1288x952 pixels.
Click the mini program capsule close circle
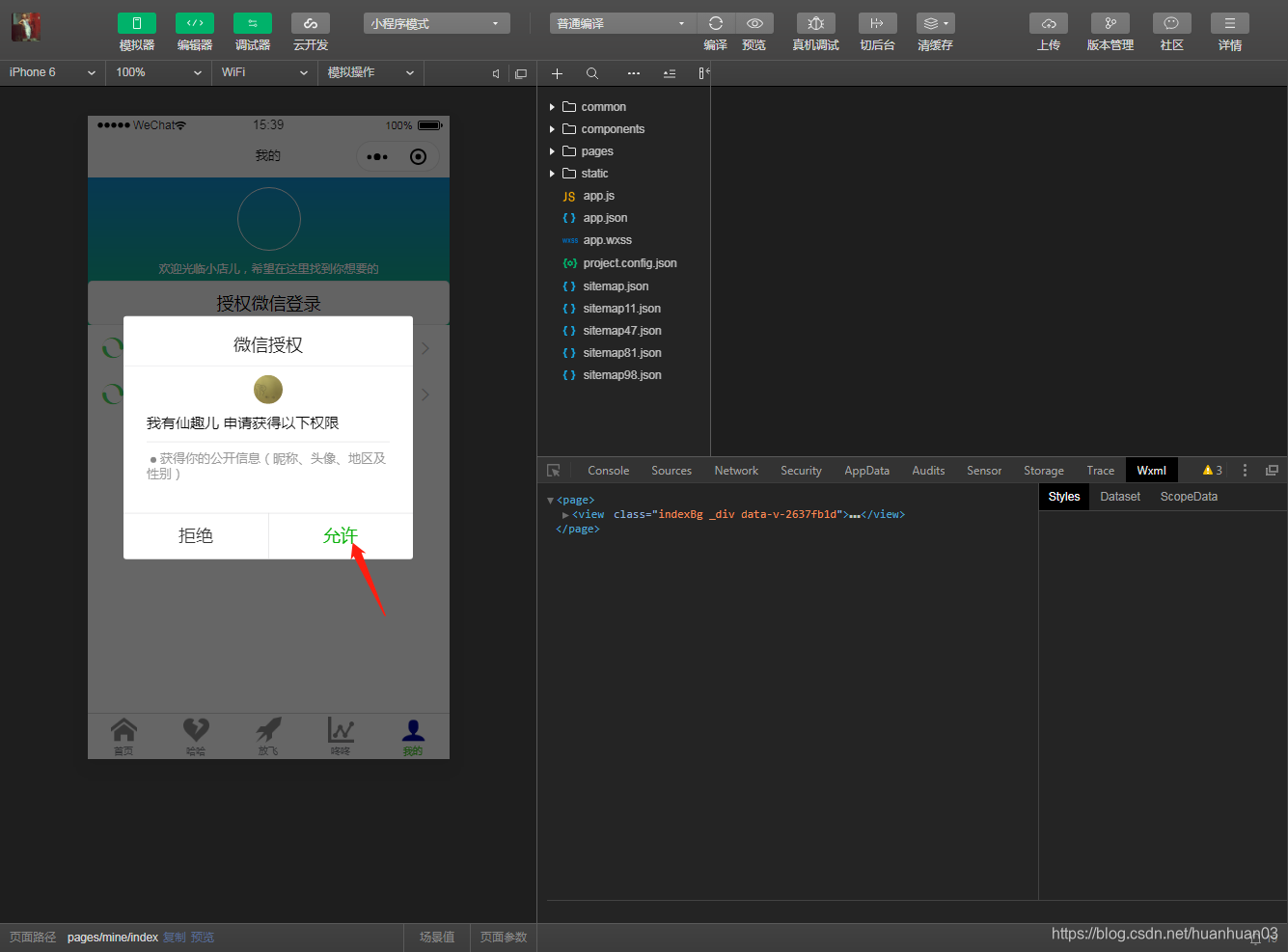418,156
